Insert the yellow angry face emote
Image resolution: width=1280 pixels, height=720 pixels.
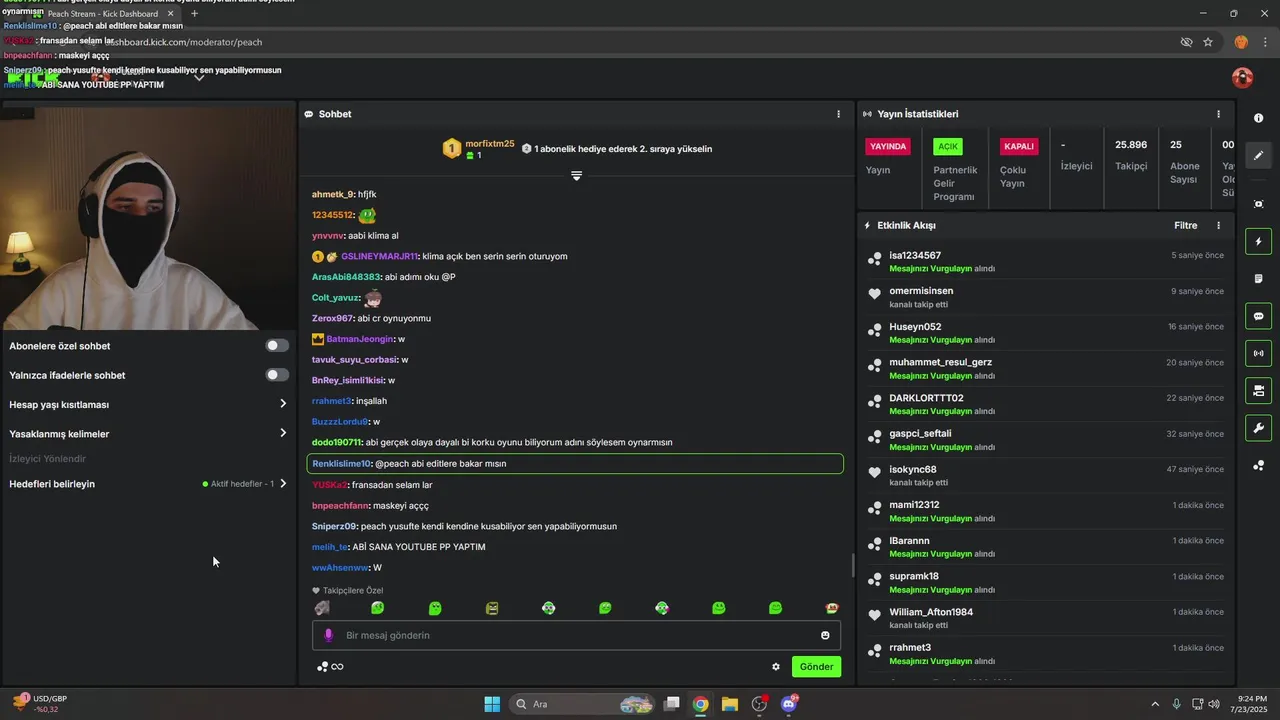click(492, 608)
